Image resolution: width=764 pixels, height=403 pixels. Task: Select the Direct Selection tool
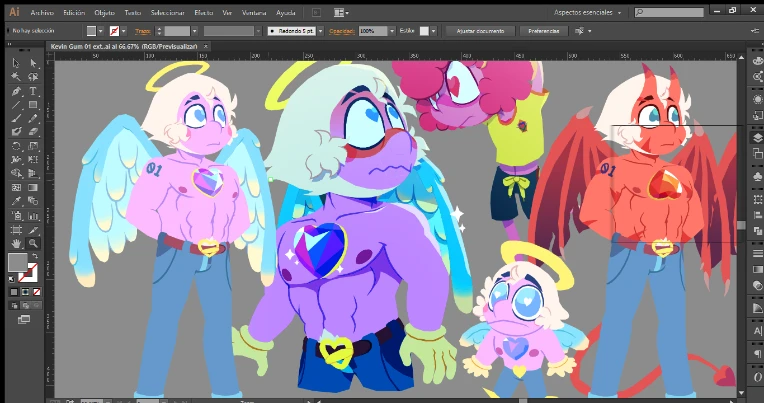[x=33, y=63]
